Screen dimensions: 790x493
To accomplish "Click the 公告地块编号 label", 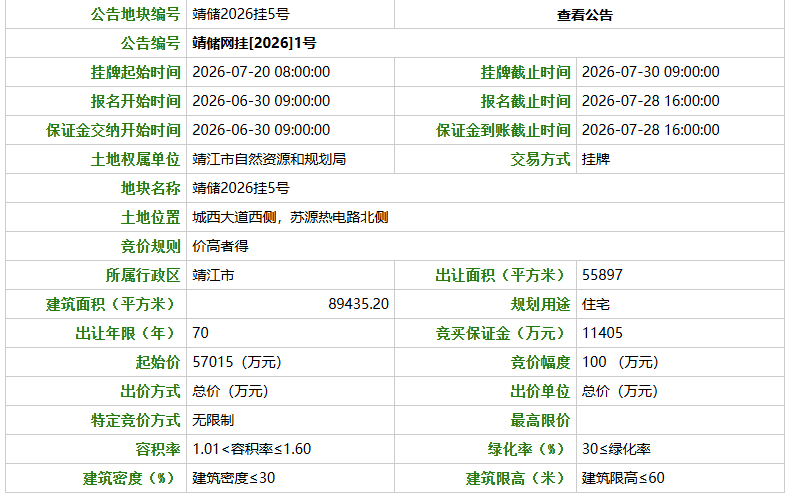I will [135, 14].
